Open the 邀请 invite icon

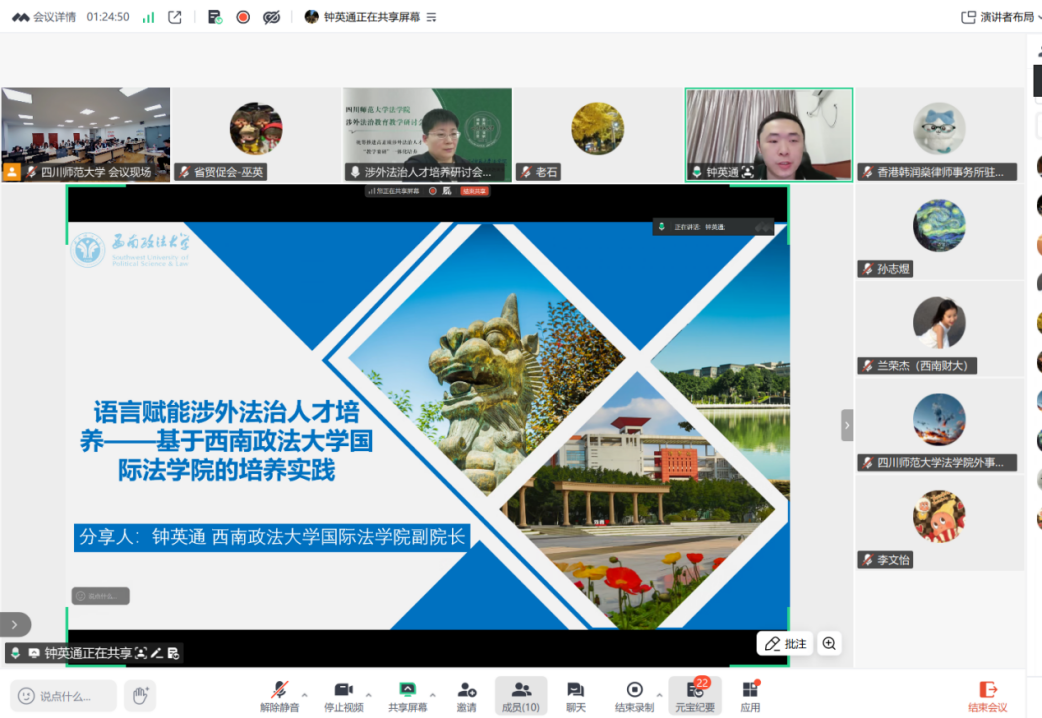point(466,690)
